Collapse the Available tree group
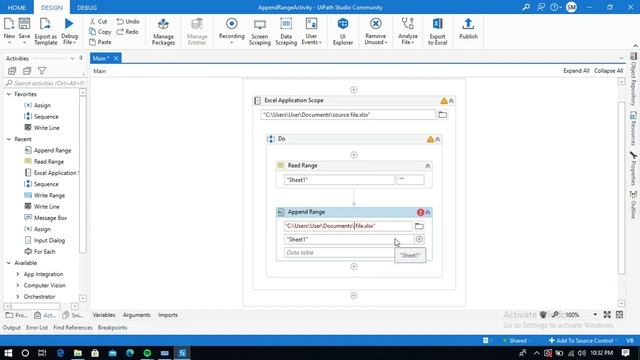Viewport: 640px width, 360px height. [x=9, y=263]
